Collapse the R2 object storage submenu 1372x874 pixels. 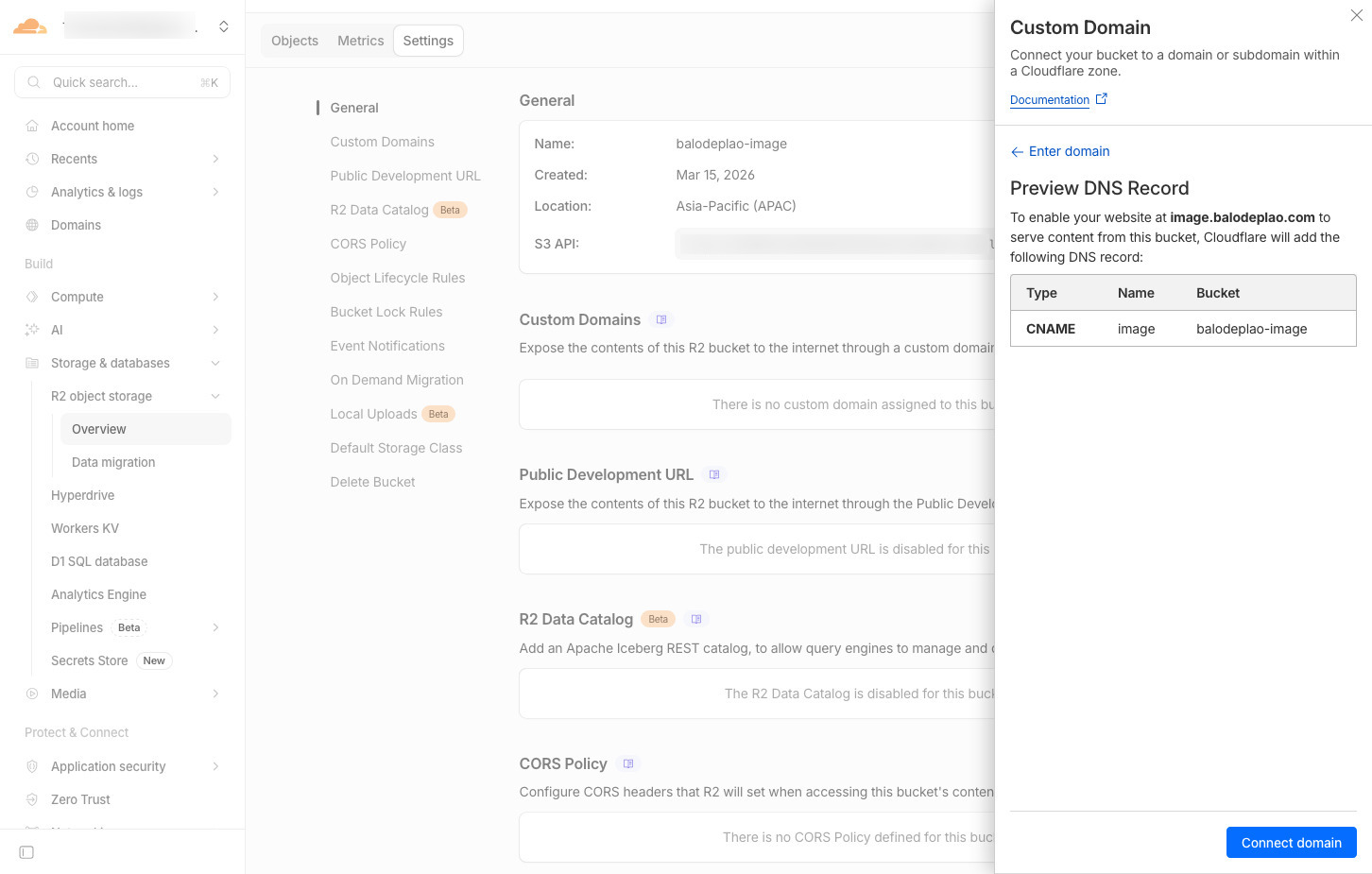coord(215,396)
